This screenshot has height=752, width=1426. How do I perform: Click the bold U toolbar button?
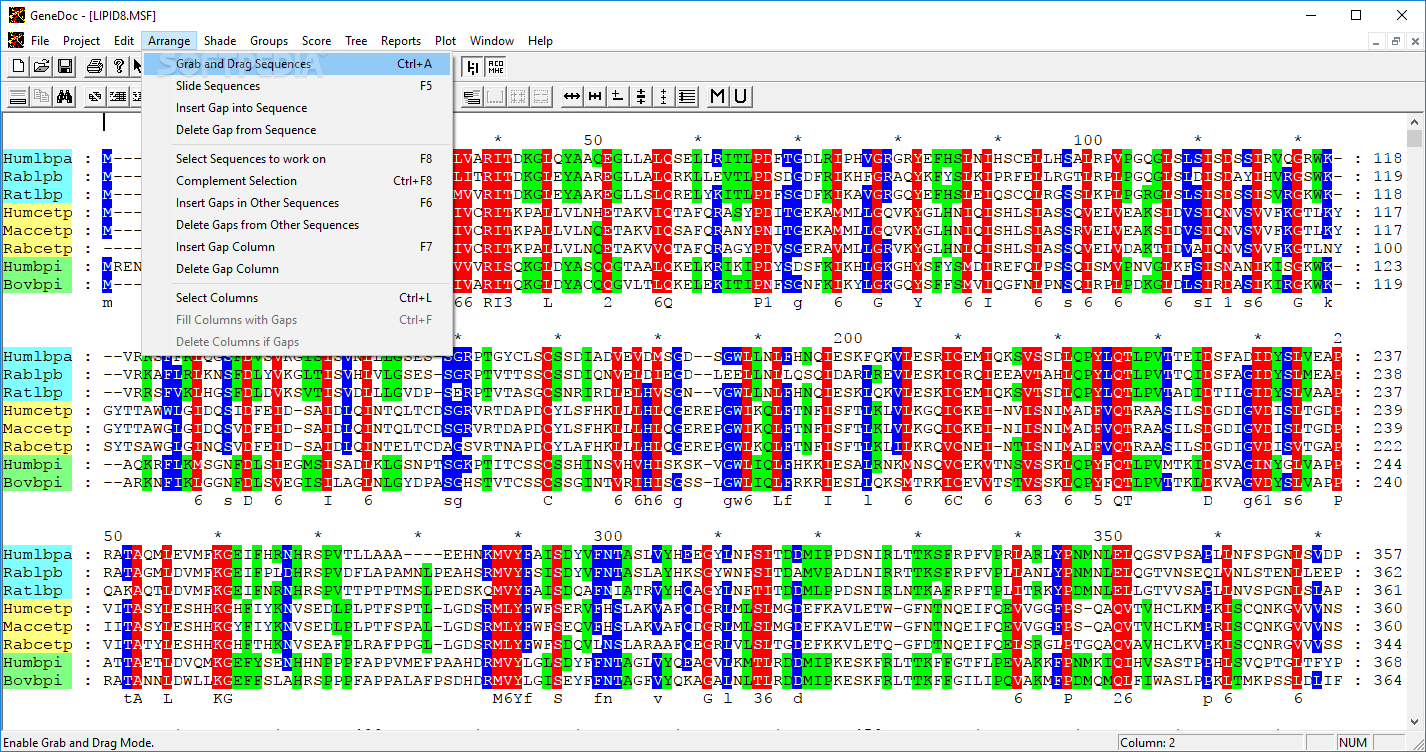click(x=740, y=96)
